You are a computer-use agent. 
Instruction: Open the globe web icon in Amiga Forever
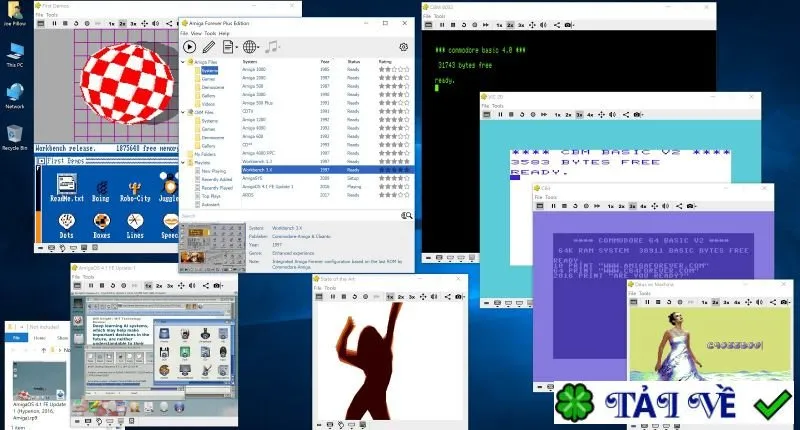pyautogui.click(x=249, y=47)
